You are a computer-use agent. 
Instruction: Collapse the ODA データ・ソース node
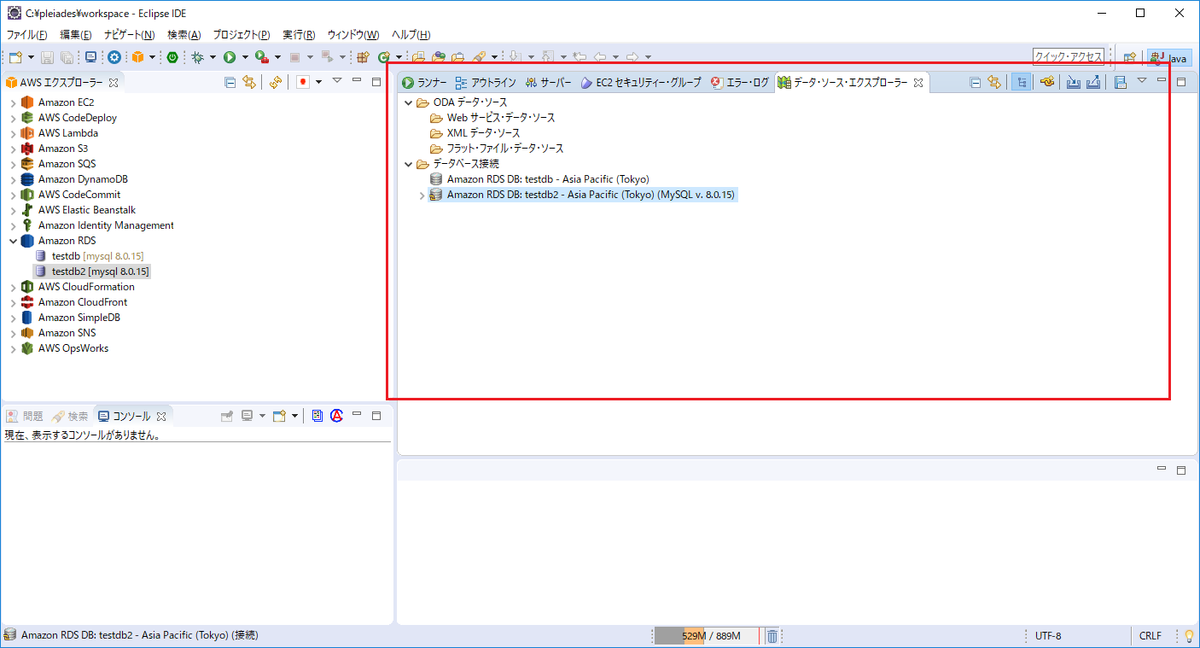pyautogui.click(x=408, y=103)
